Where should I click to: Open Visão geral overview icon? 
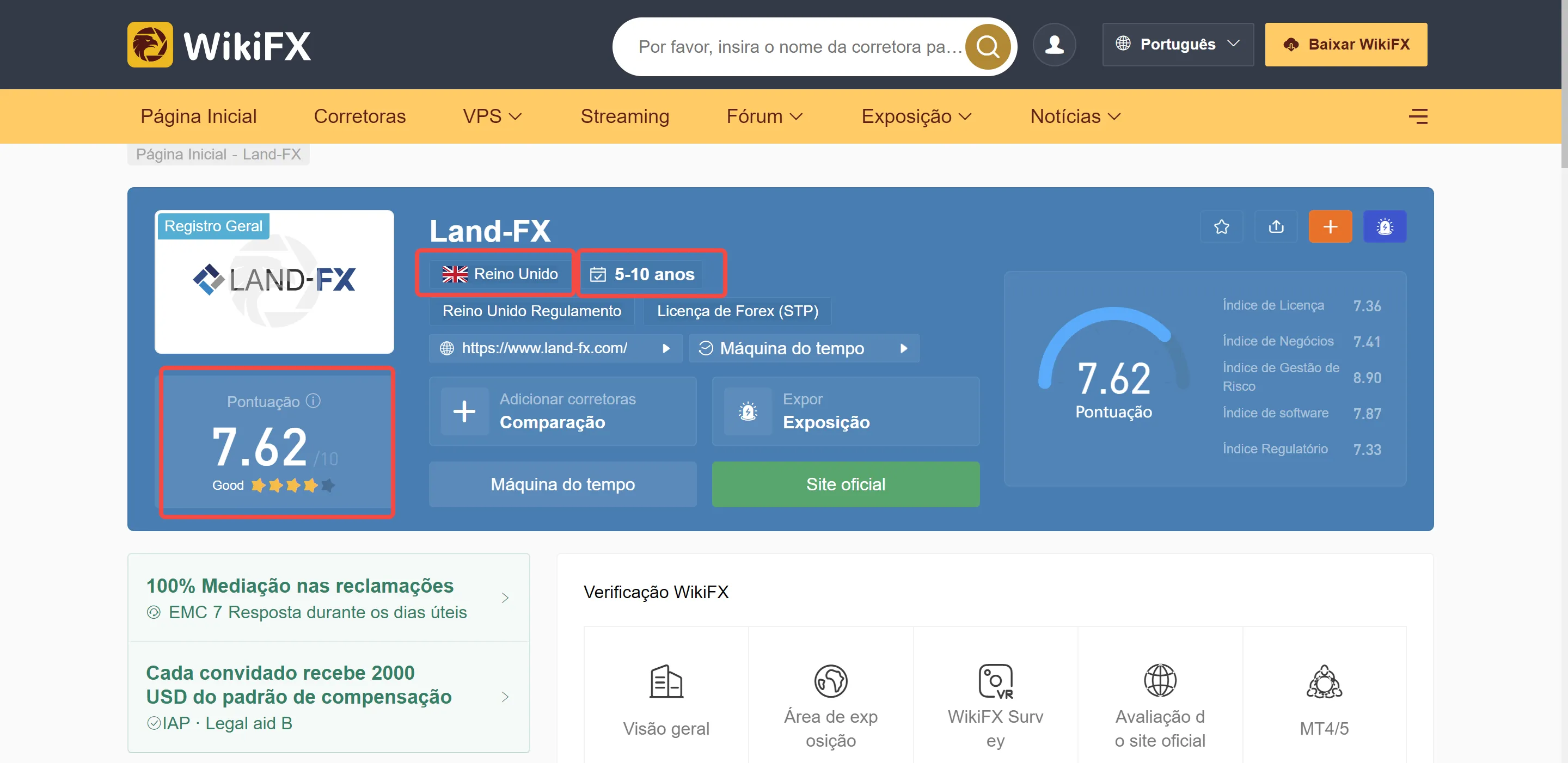pyautogui.click(x=666, y=681)
